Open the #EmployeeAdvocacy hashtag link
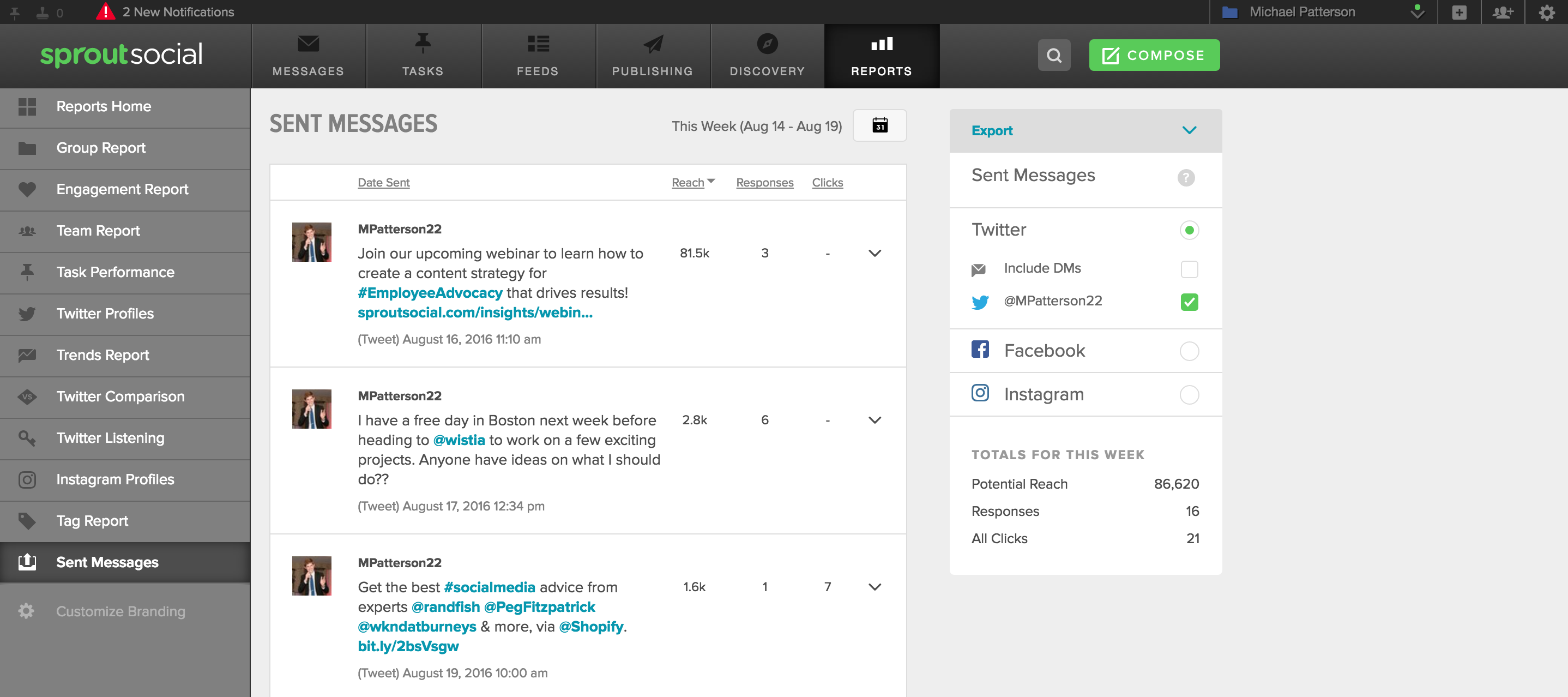Screen dimensions: 1568x697 click(x=430, y=293)
